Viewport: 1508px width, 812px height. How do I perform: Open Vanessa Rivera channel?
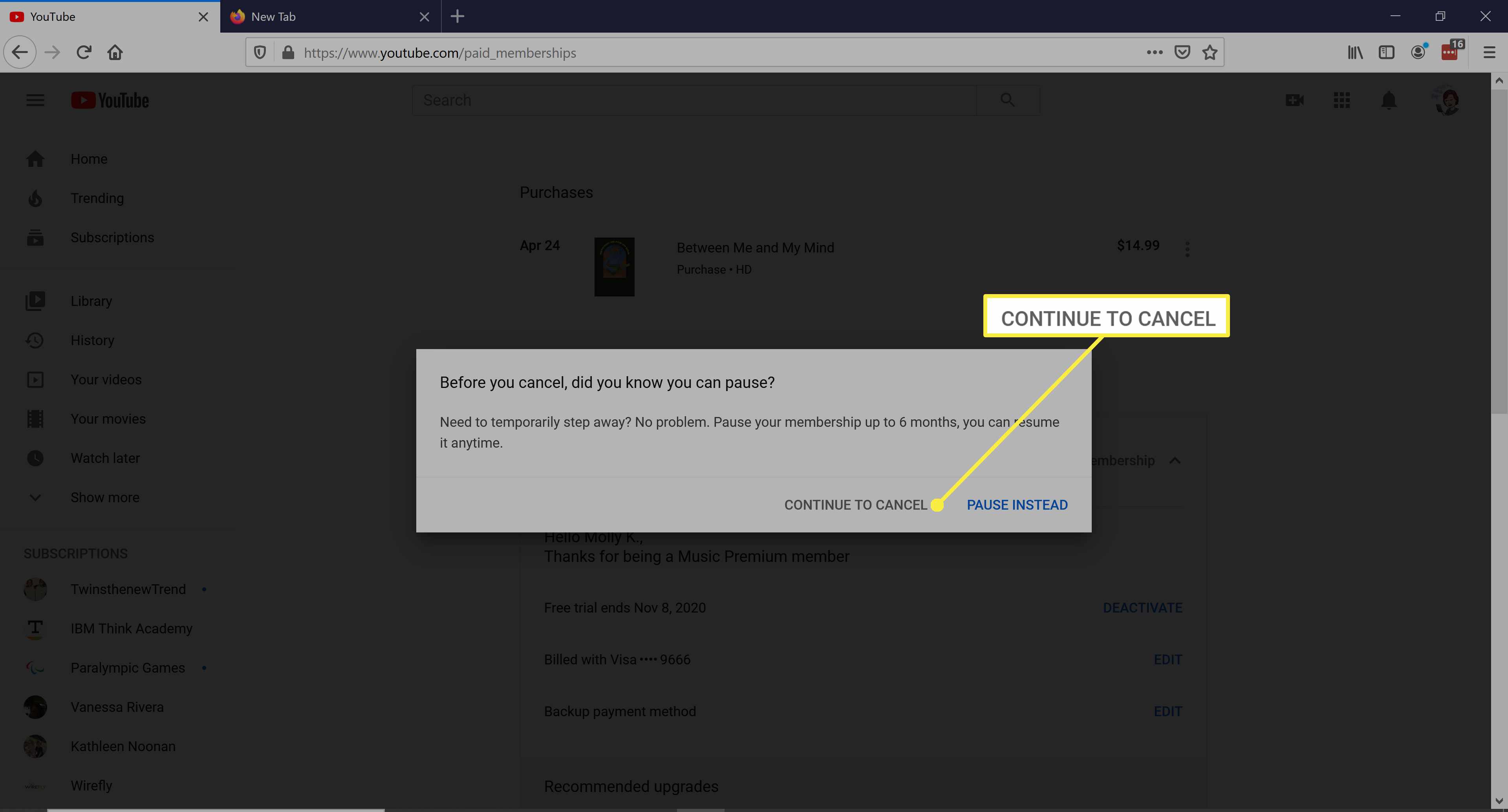tap(117, 707)
